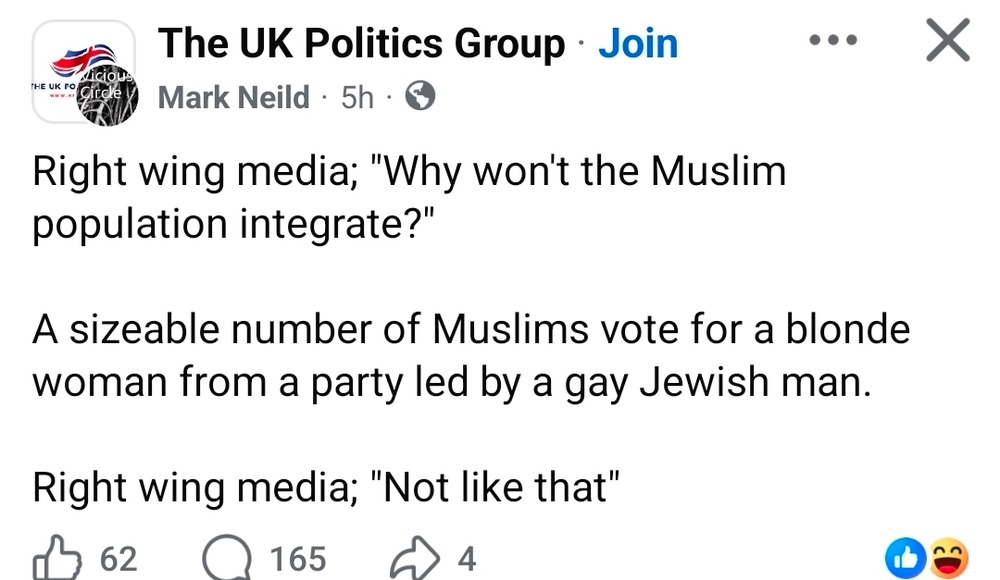Viewport: 1000px width, 580px height.
Task: Dismiss the post with the X icon
Action: coord(945,42)
